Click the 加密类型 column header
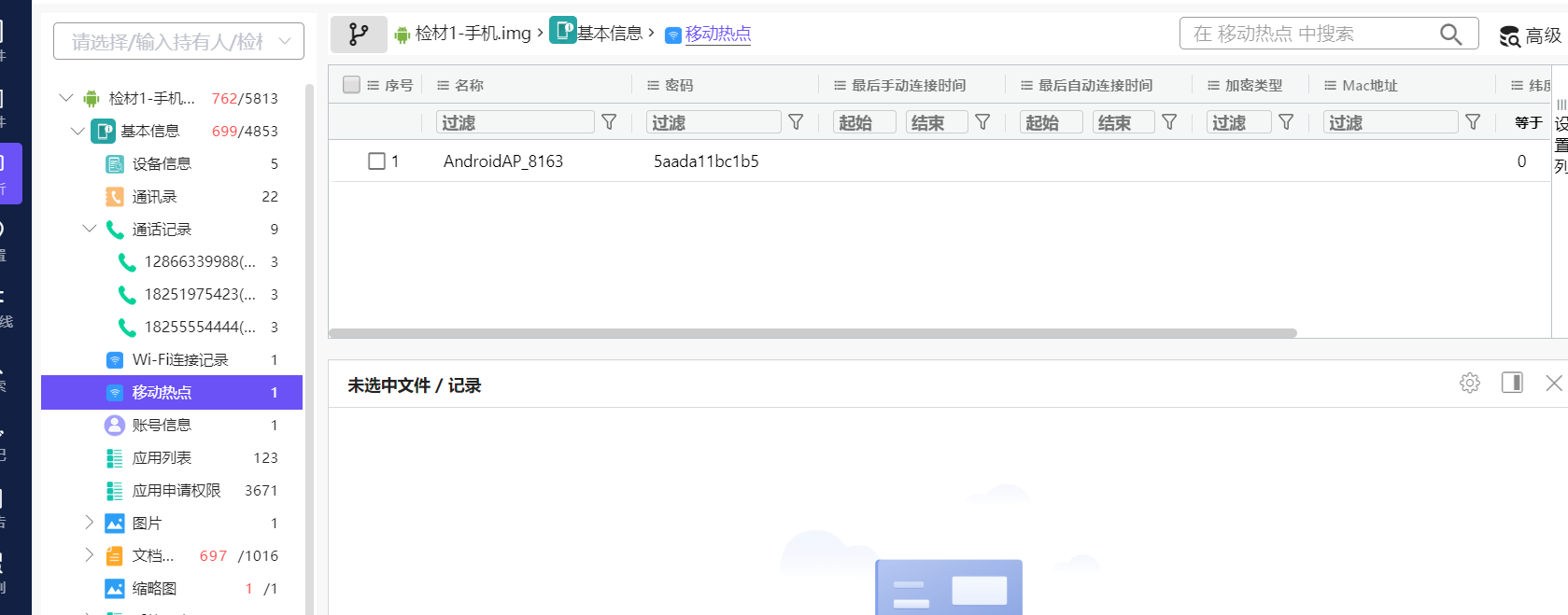 pos(1253,85)
